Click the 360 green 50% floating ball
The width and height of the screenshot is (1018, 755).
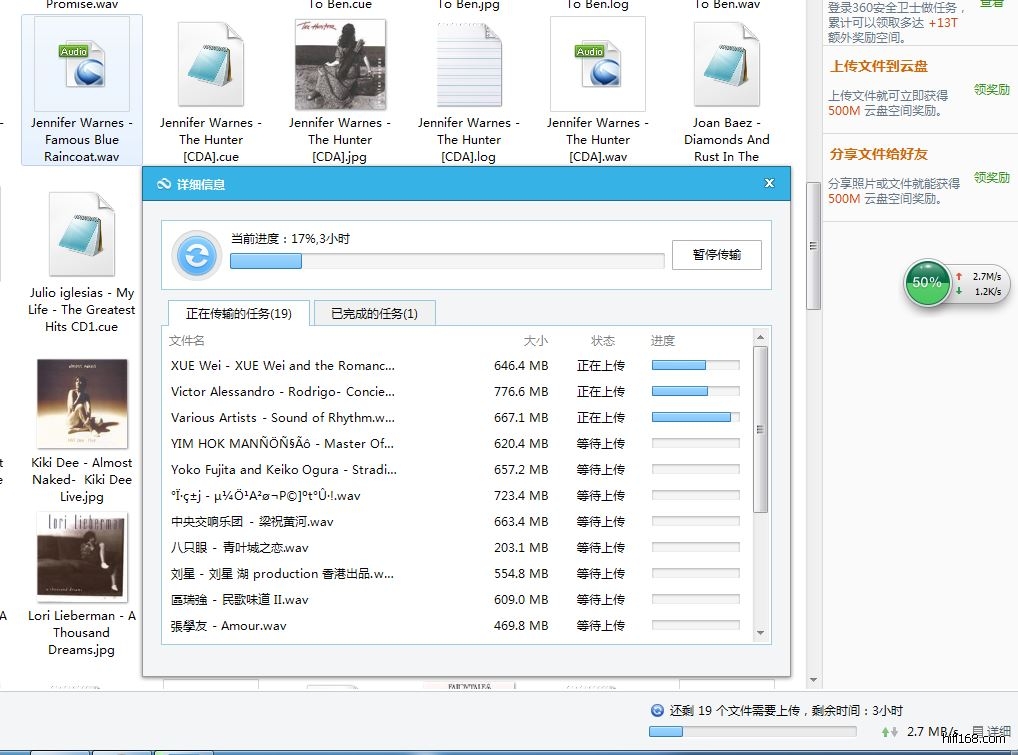point(927,283)
